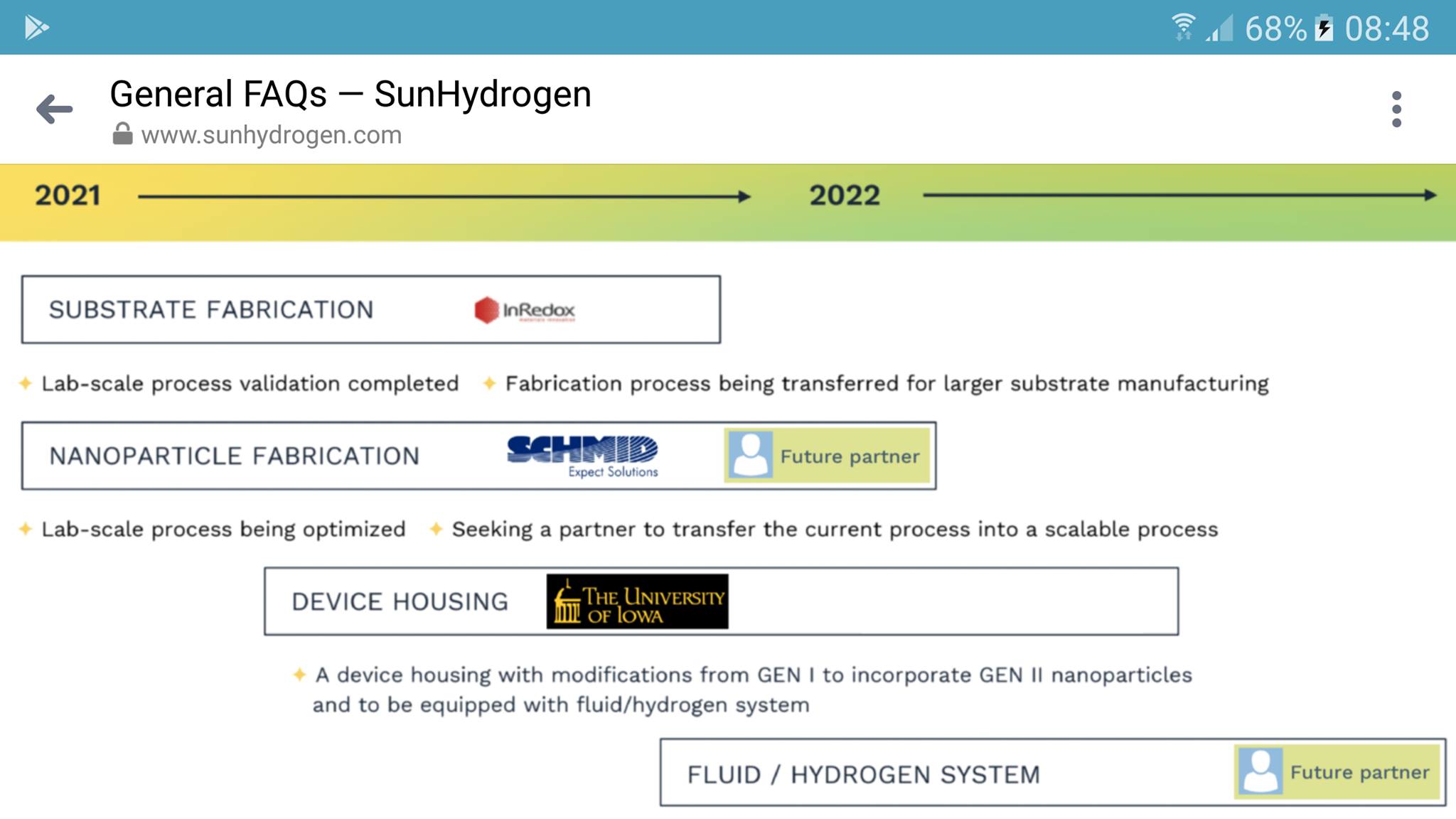The width and height of the screenshot is (1456, 819).
Task: Tap the Google Play triangle icon in status bar
Action: pyautogui.click(x=34, y=27)
